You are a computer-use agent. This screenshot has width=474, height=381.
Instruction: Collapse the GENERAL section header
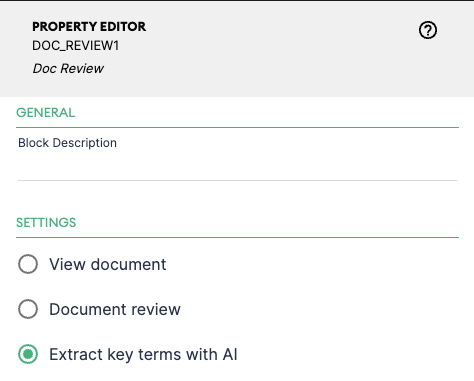coord(46,113)
